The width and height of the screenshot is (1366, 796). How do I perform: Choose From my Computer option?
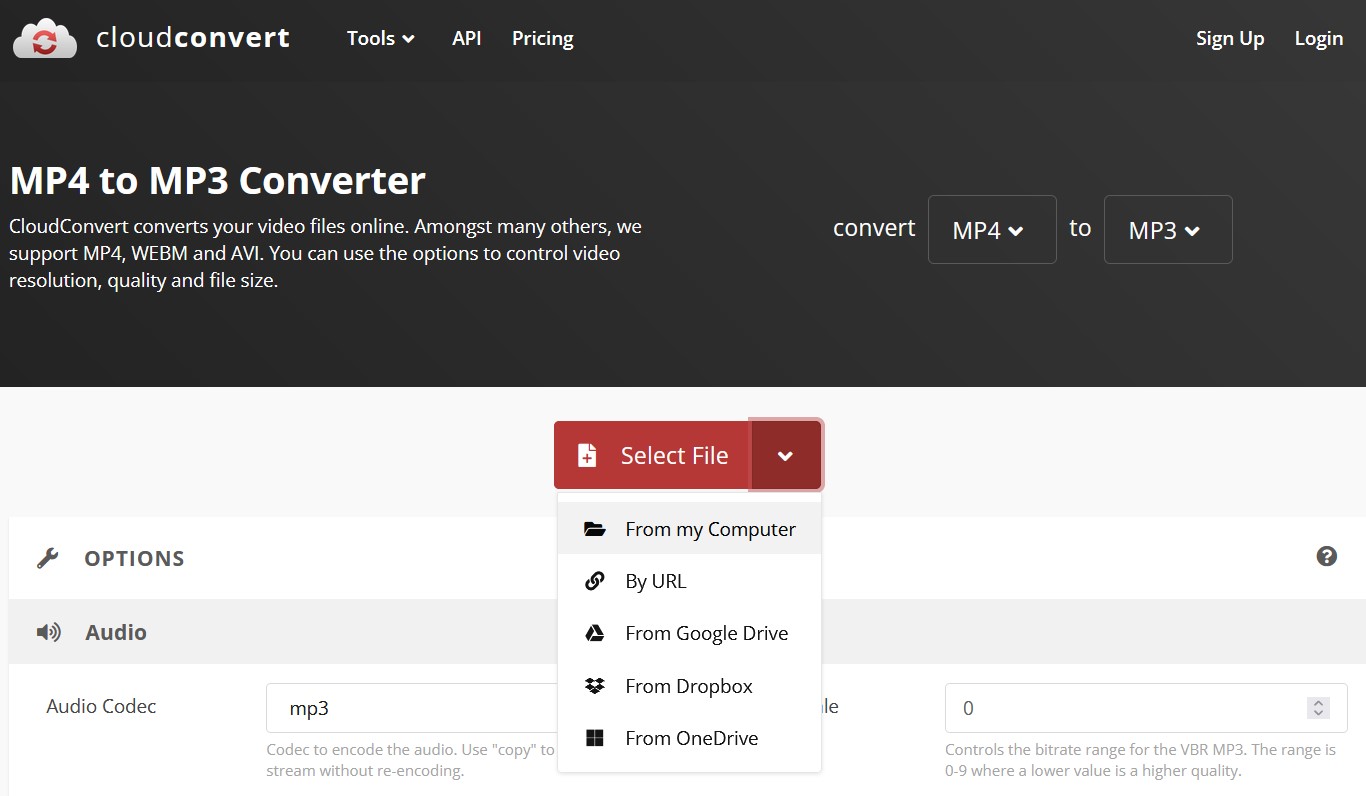[689, 529]
